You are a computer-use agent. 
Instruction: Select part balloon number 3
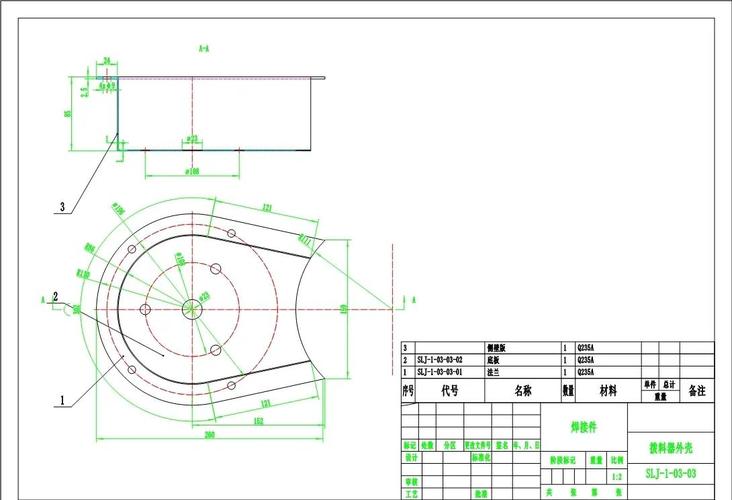62,208
